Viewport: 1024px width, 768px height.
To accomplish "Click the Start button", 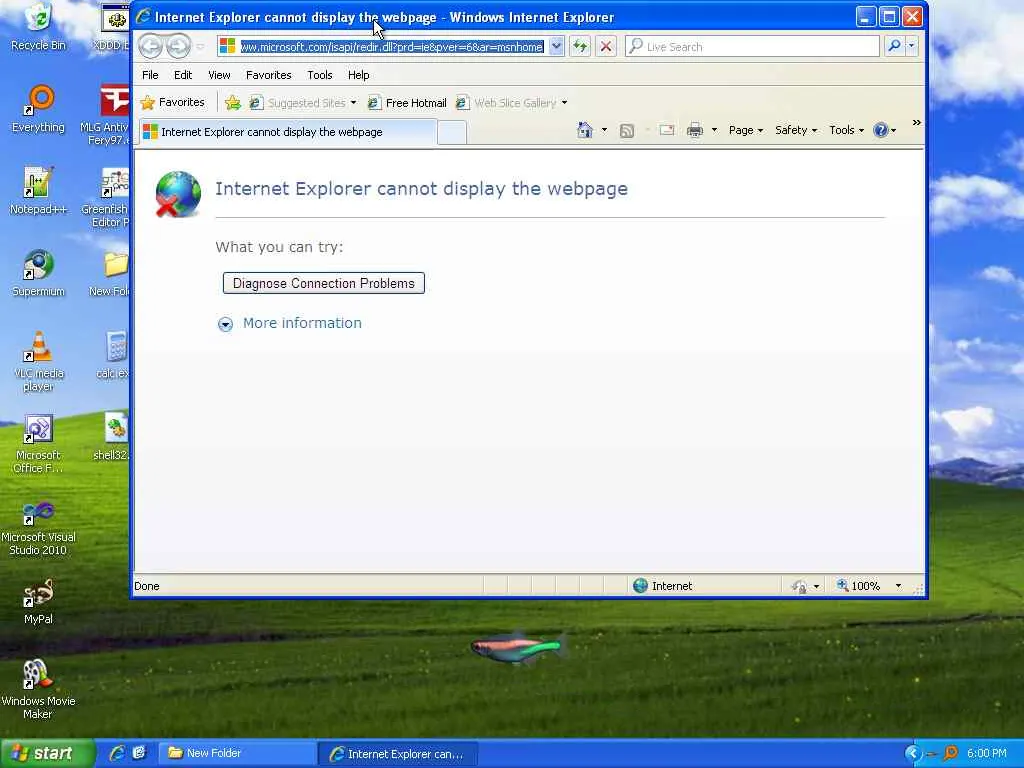I will pos(46,754).
